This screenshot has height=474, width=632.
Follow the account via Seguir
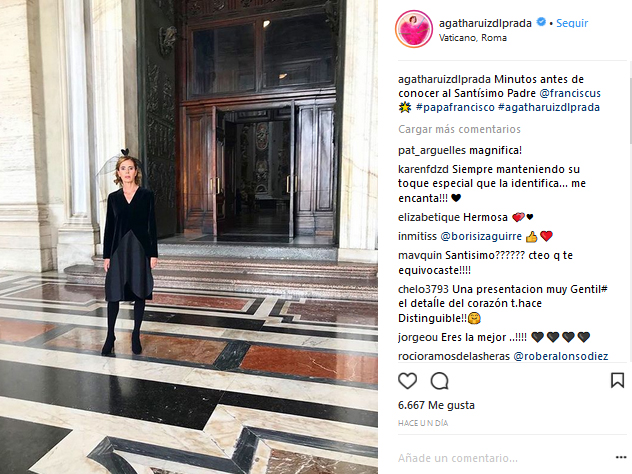572,23
